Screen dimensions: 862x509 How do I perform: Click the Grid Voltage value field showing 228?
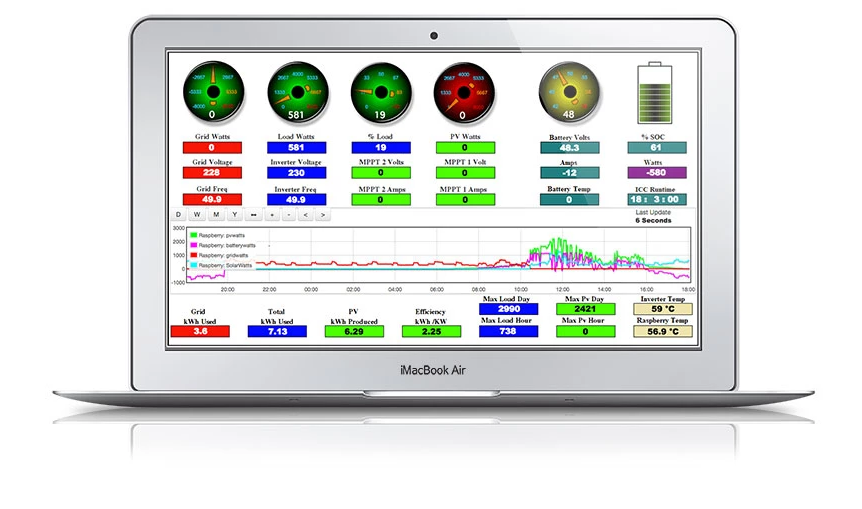pos(212,173)
